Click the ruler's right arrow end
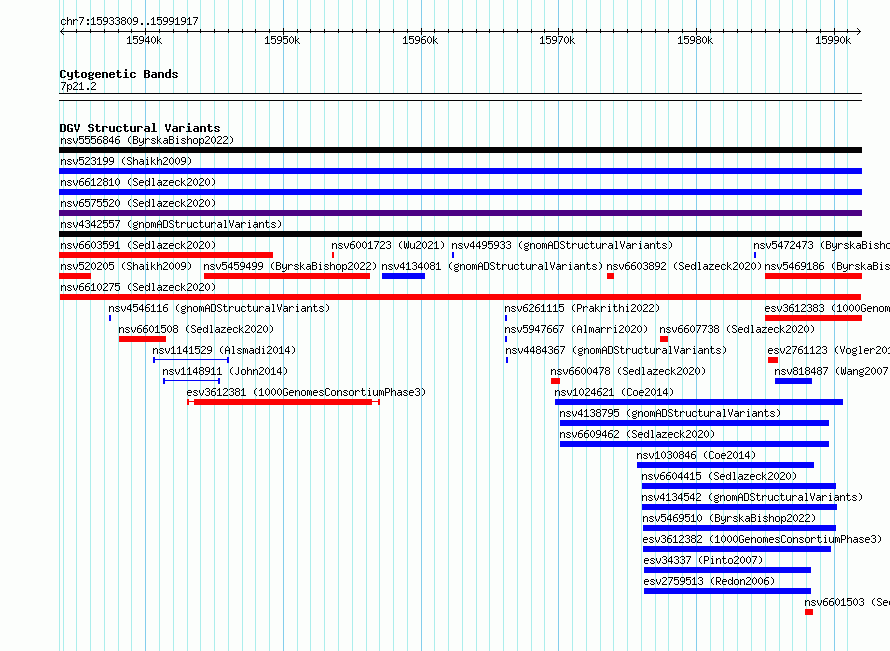The width and height of the screenshot is (890, 651). (x=859, y=32)
